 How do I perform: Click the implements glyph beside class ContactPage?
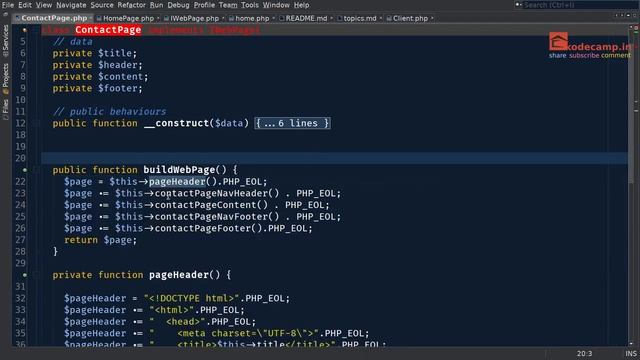(24, 30)
